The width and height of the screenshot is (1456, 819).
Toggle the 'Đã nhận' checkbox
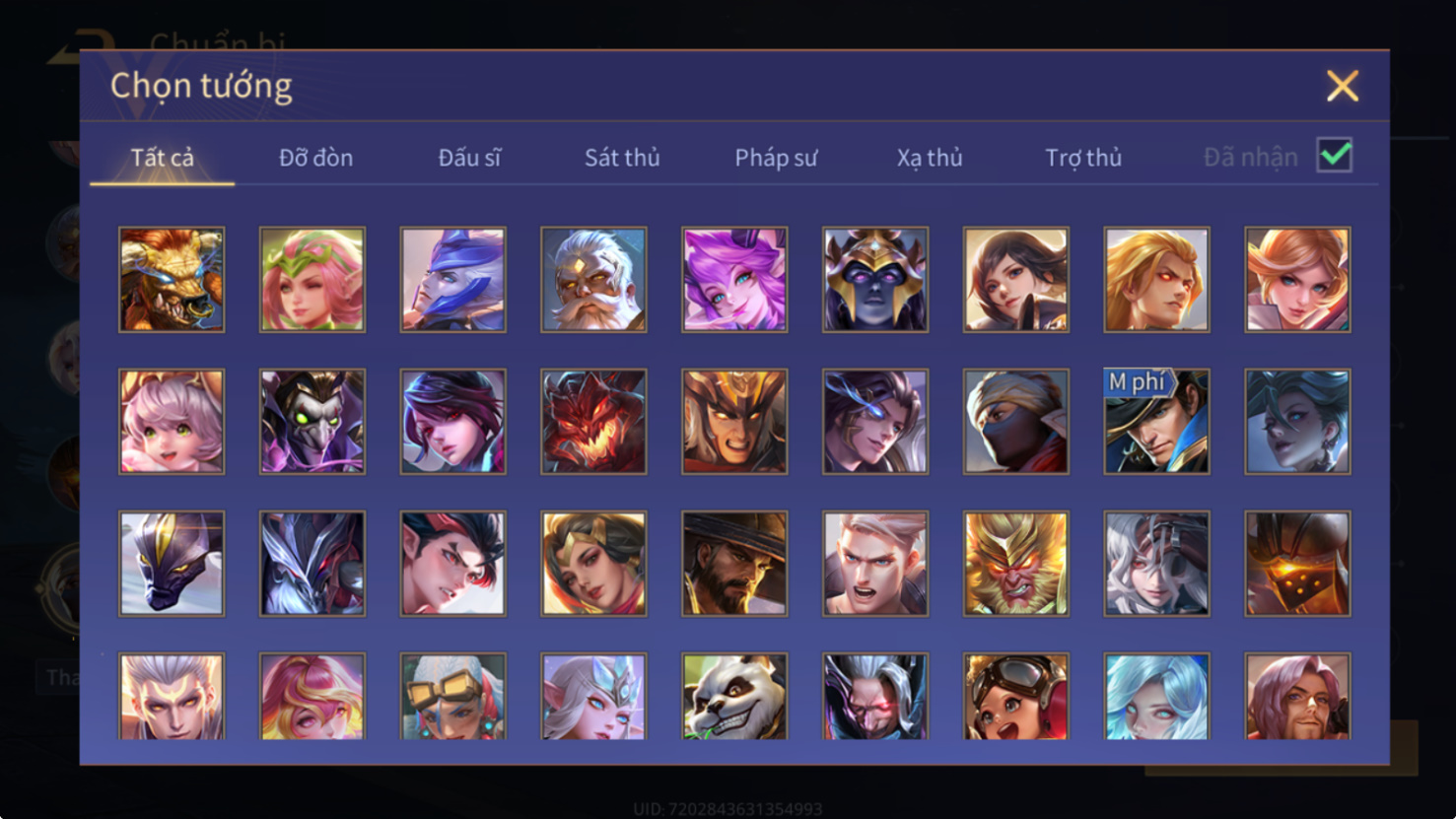pyautogui.click(x=1334, y=156)
